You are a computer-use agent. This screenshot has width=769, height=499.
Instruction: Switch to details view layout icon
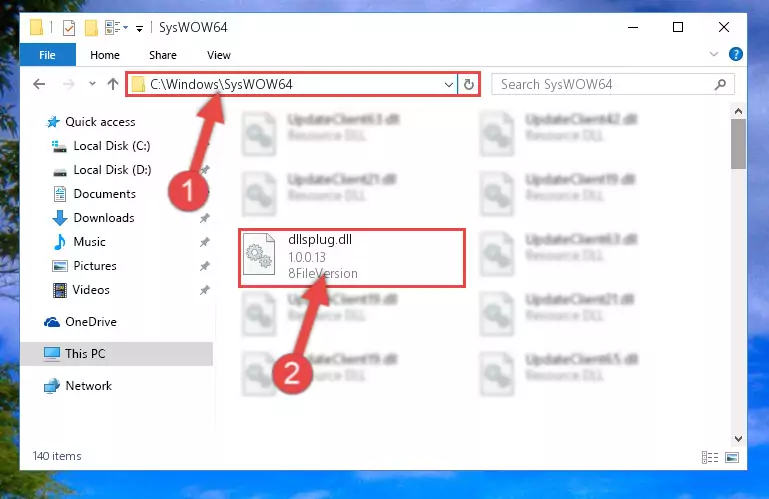click(x=710, y=457)
